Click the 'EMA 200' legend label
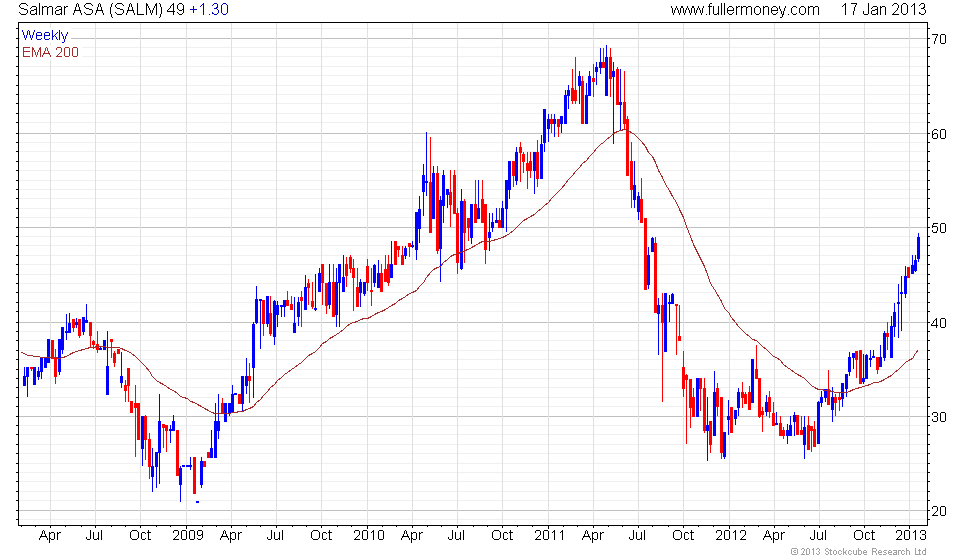This screenshot has width=980, height=560. pyautogui.click(x=51, y=52)
